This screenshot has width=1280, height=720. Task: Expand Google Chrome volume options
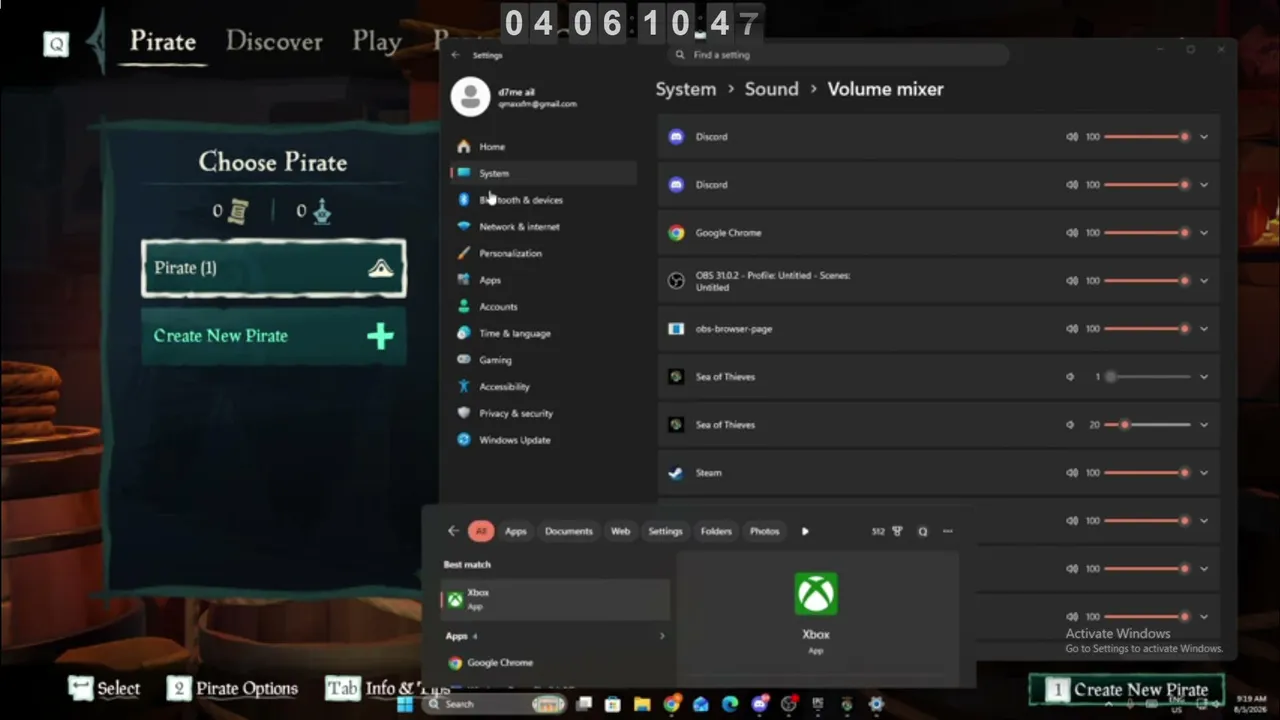[1204, 233]
